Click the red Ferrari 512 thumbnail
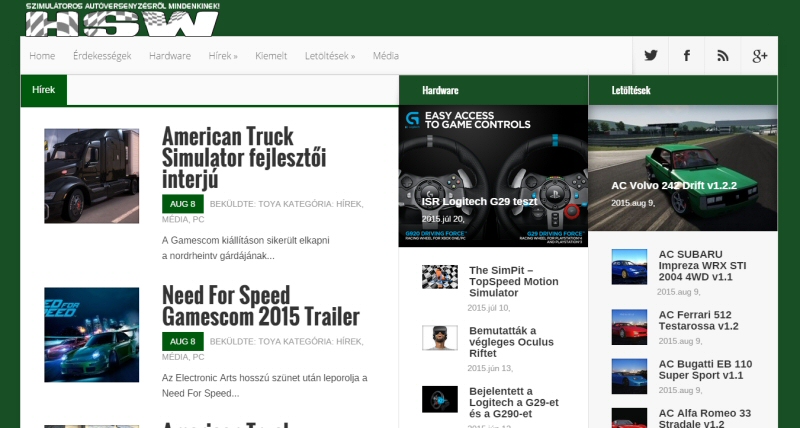Screen dimensions: 800x428 [x=629, y=327]
